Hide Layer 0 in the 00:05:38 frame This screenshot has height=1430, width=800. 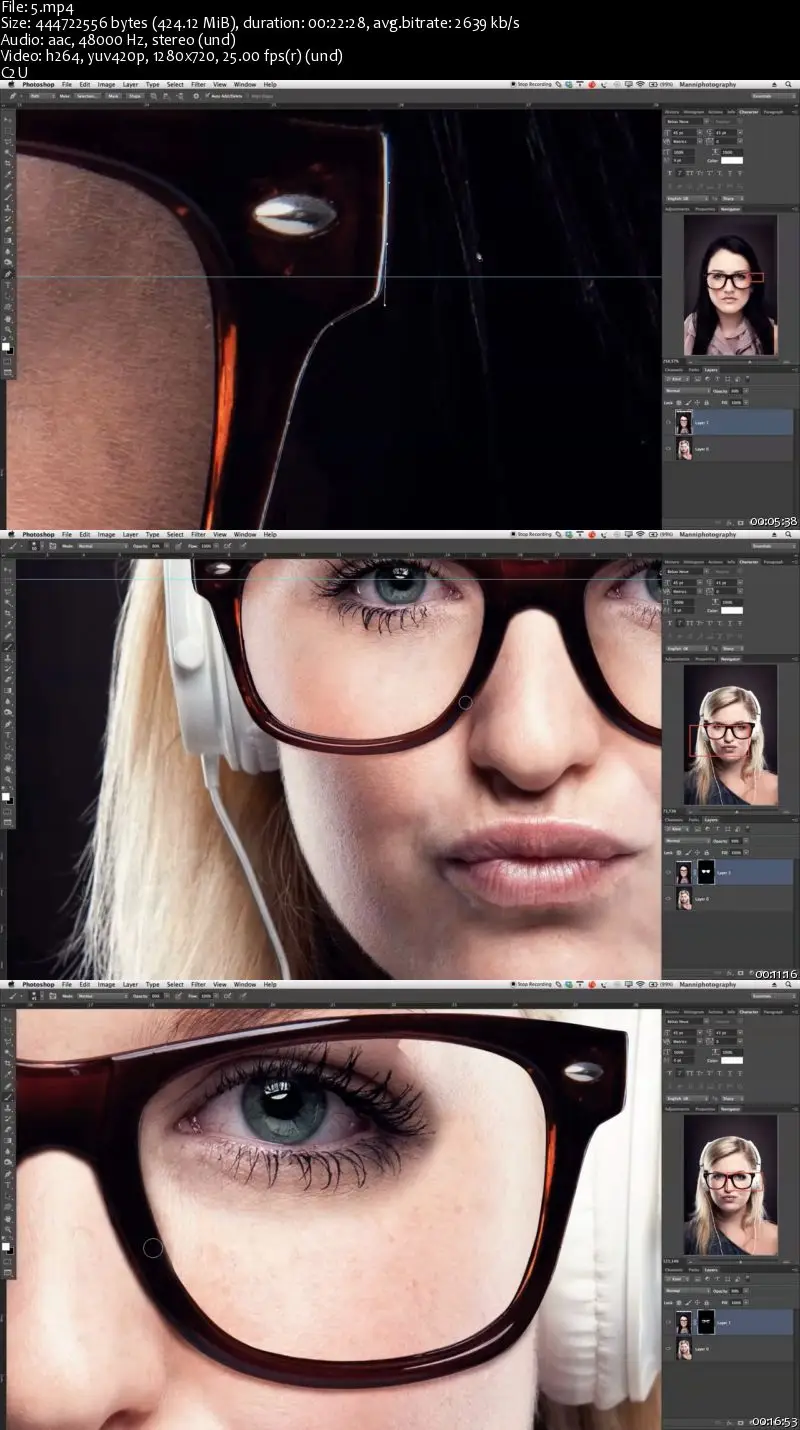668,449
